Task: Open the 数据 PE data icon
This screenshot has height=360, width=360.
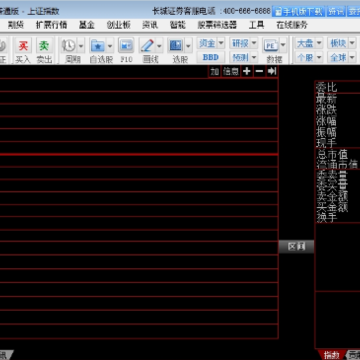Action: click(271, 45)
